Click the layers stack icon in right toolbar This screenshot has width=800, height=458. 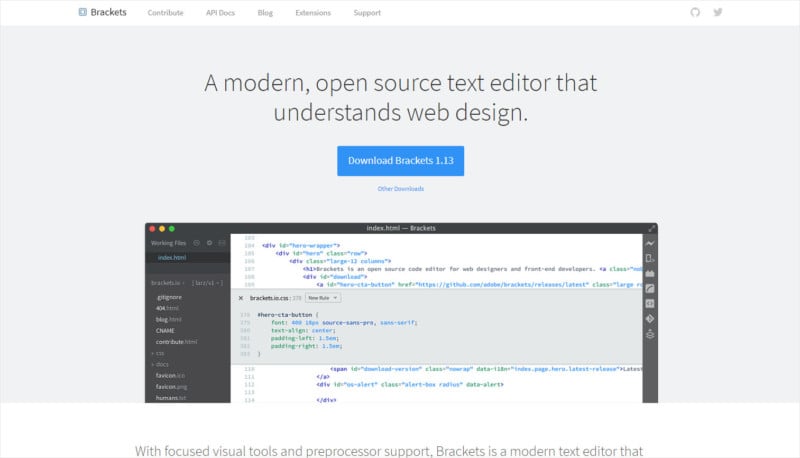tap(650, 334)
